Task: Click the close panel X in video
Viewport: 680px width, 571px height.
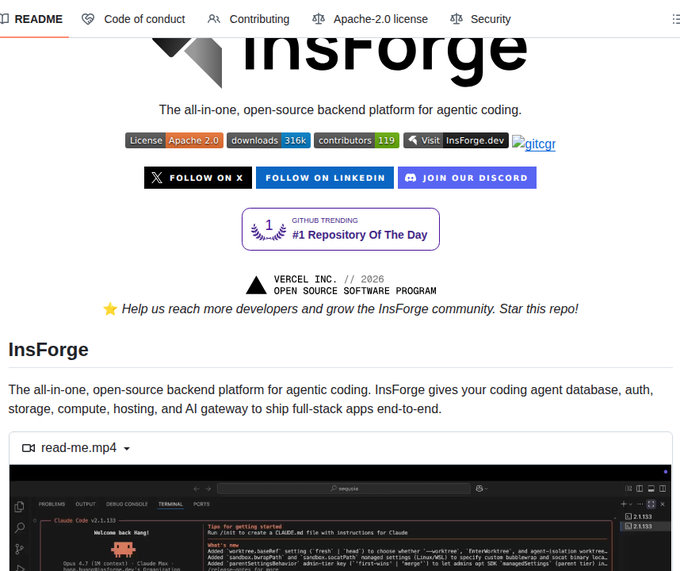Action: click(663, 504)
